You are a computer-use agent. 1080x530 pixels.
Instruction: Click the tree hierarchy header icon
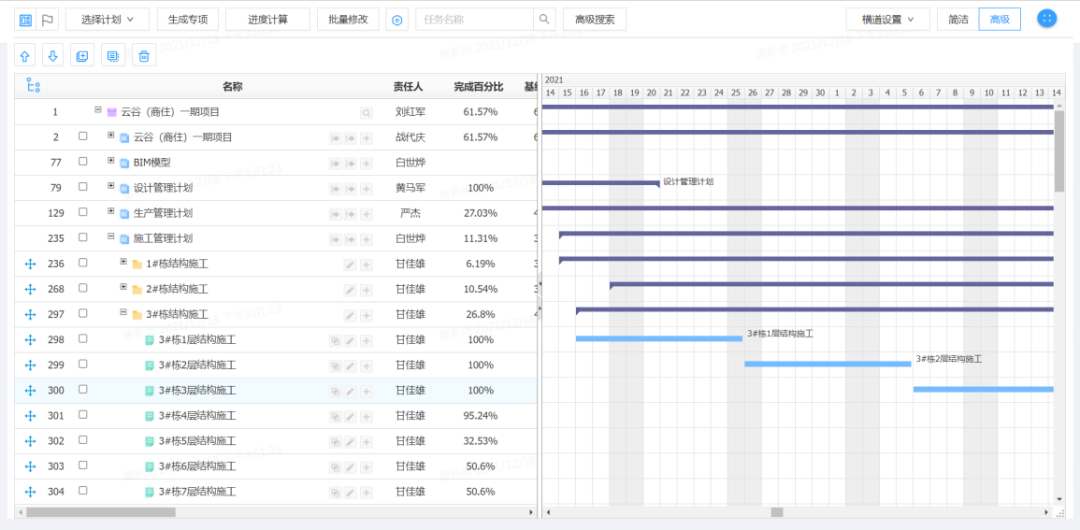pyautogui.click(x=32, y=86)
